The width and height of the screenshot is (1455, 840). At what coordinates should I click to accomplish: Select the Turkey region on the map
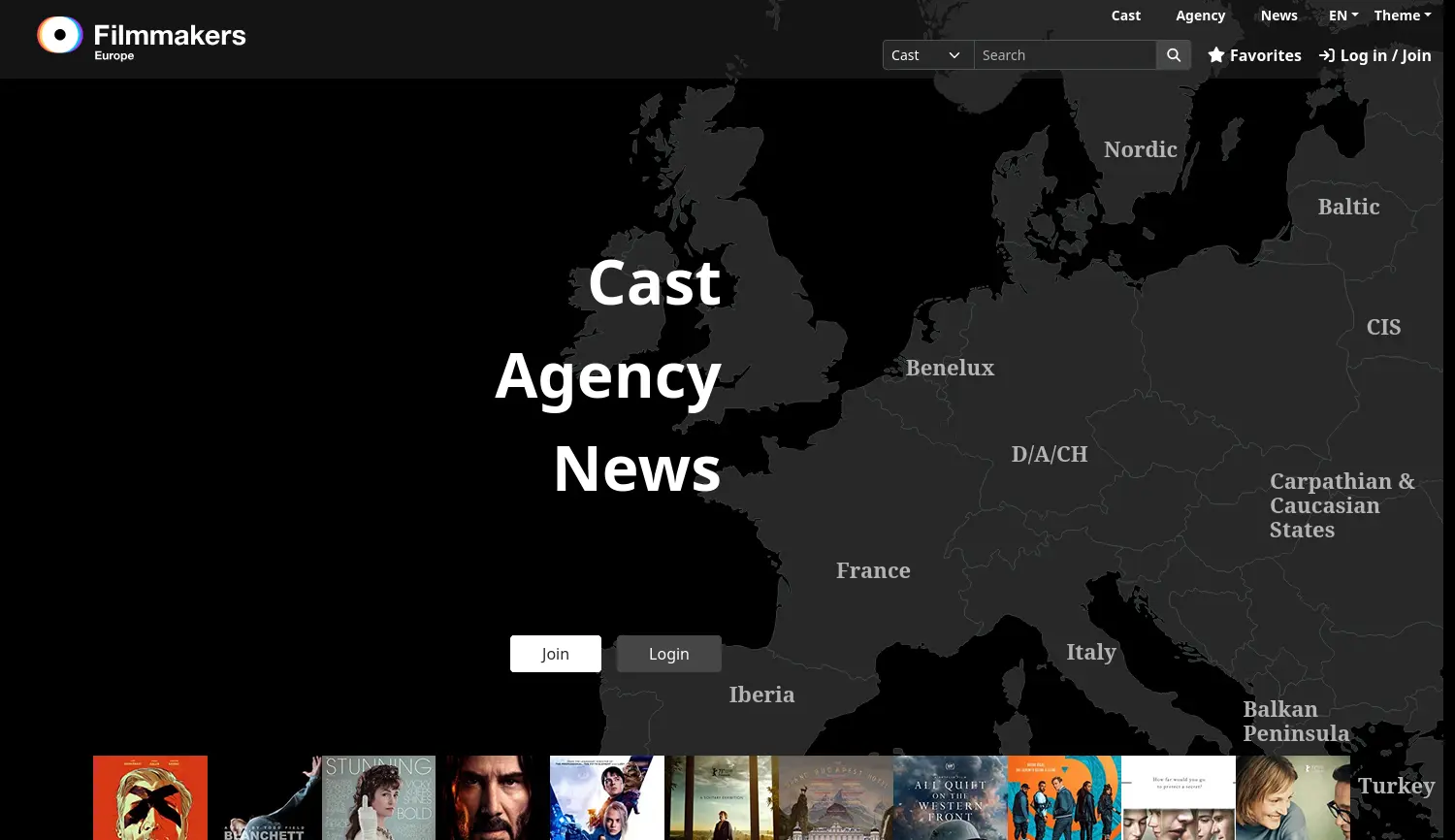[1396, 786]
